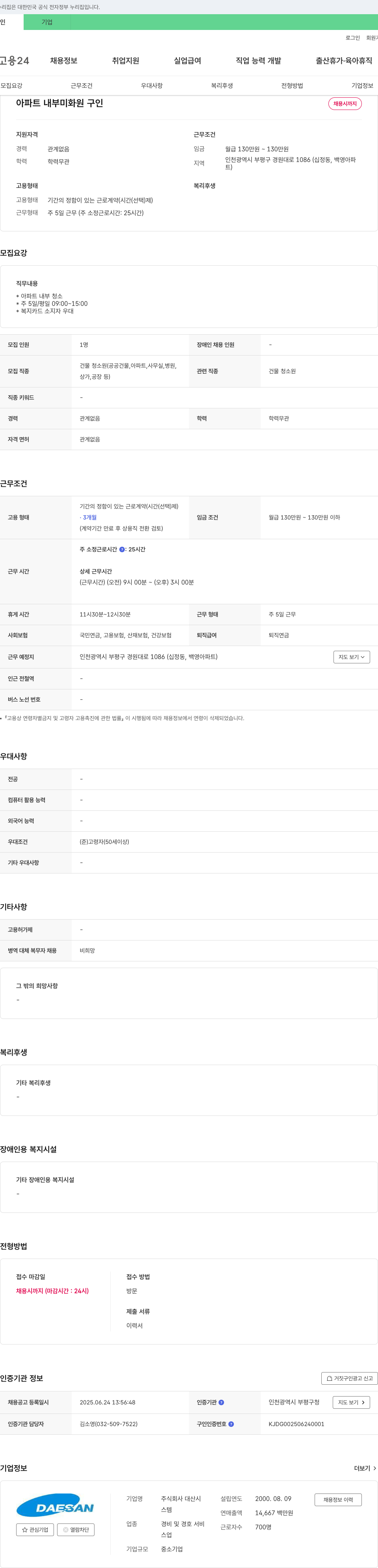Expand 지도 보기 for 근무 예정지
Screen dimensions: 378x1568
[352, 657]
